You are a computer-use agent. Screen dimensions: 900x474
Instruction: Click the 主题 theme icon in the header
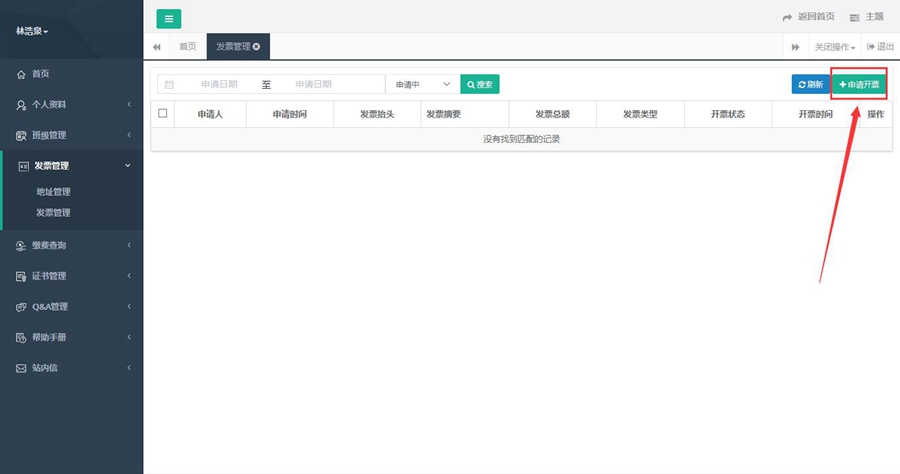point(854,18)
